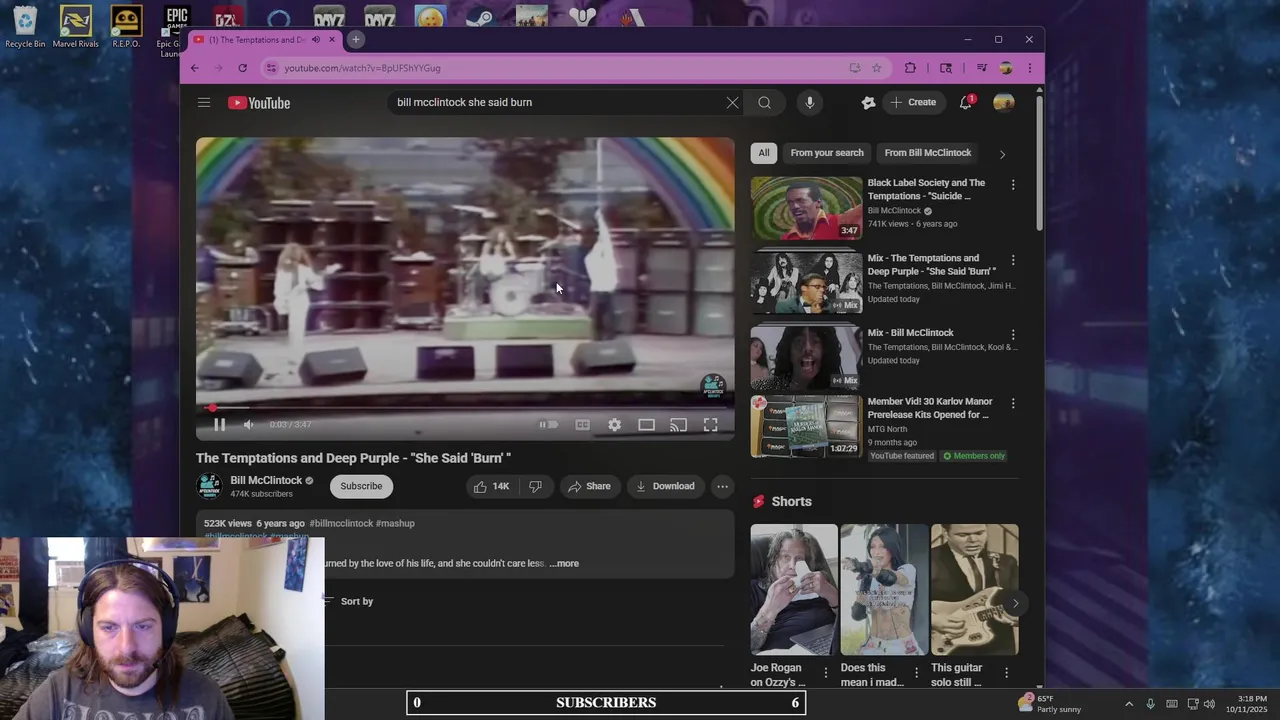This screenshot has height=720, width=1280.
Task: Click the browser back button
Action: [195, 68]
